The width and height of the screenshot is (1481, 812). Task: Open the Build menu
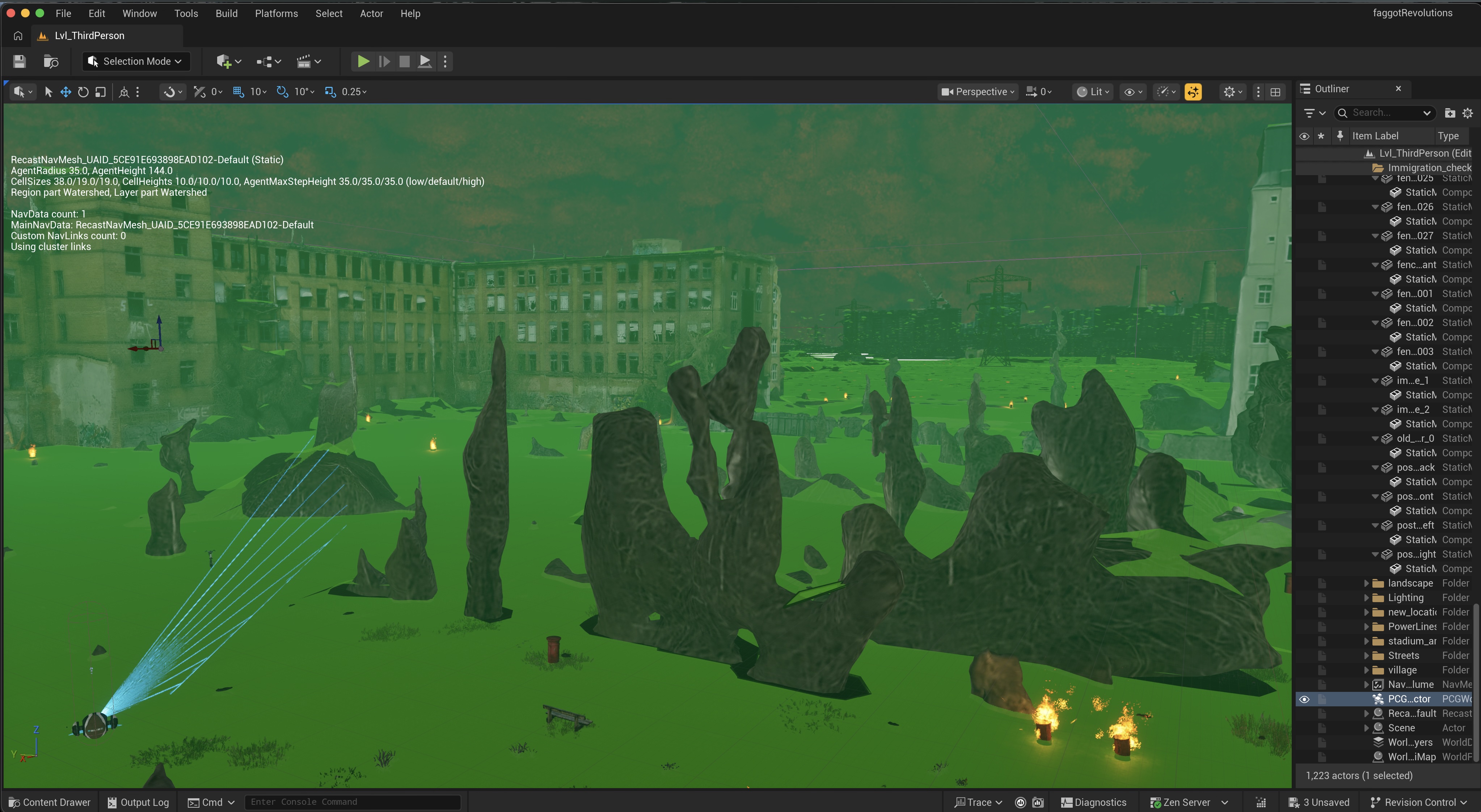point(227,13)
